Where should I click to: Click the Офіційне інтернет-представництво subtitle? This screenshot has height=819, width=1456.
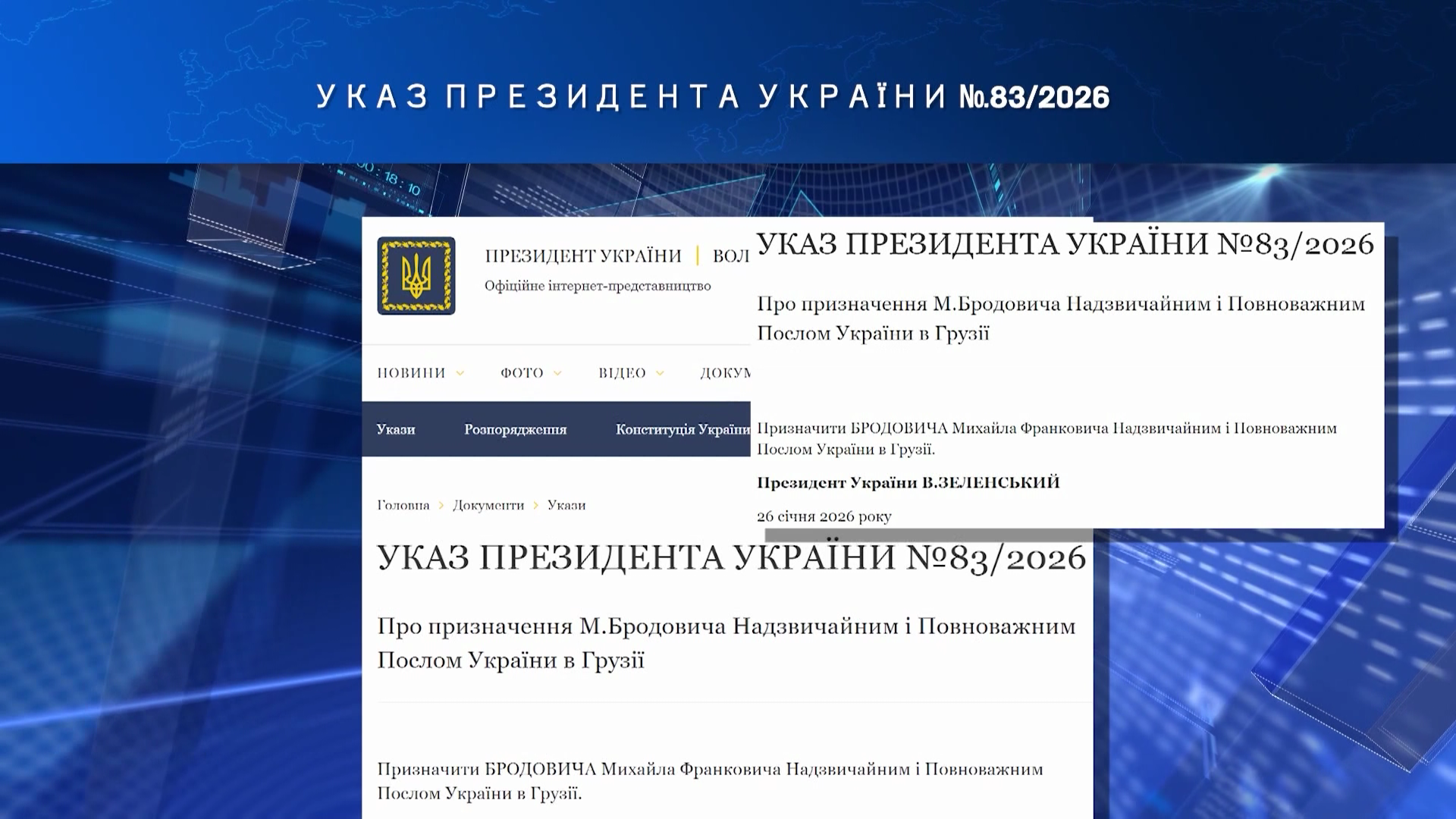click(x=598, y=286)
